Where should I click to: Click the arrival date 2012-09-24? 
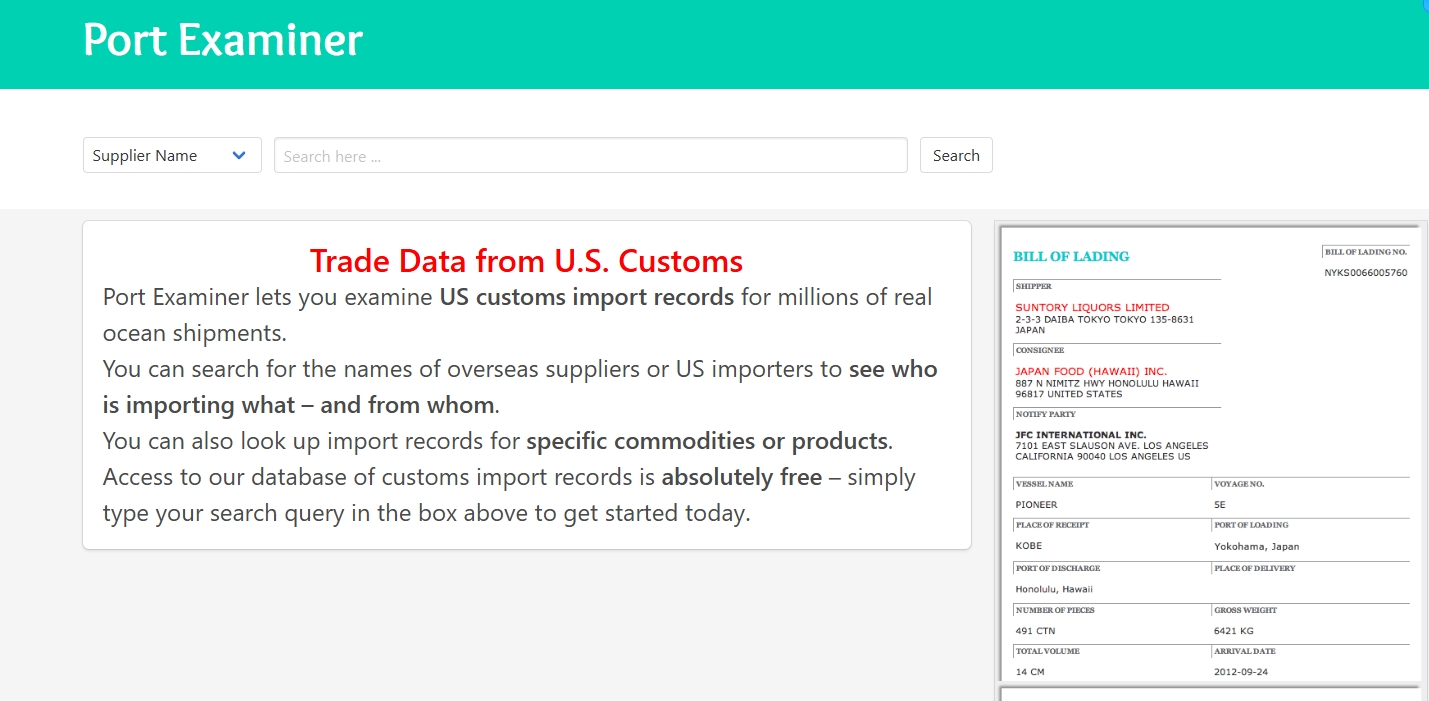click(x=1240, y=672)
